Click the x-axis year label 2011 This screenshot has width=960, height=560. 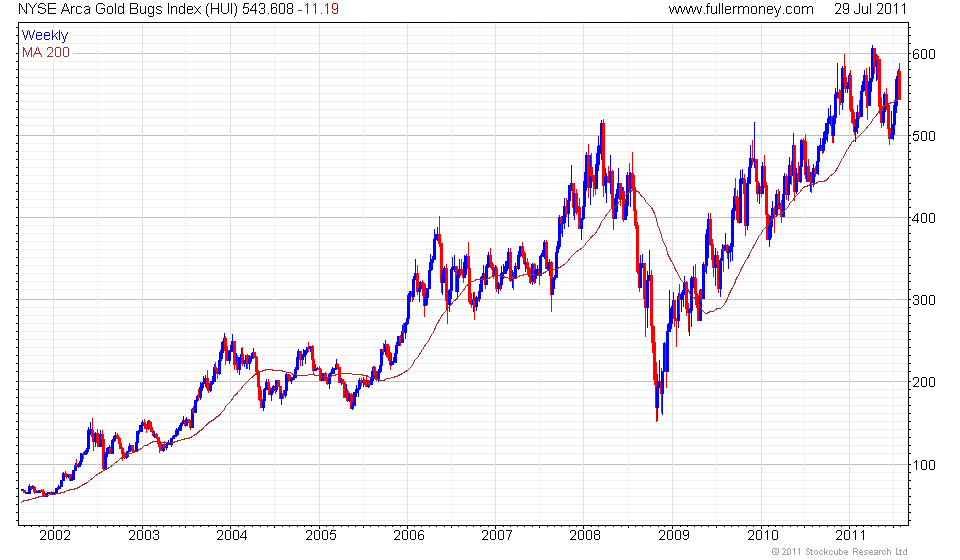[850, 535]
